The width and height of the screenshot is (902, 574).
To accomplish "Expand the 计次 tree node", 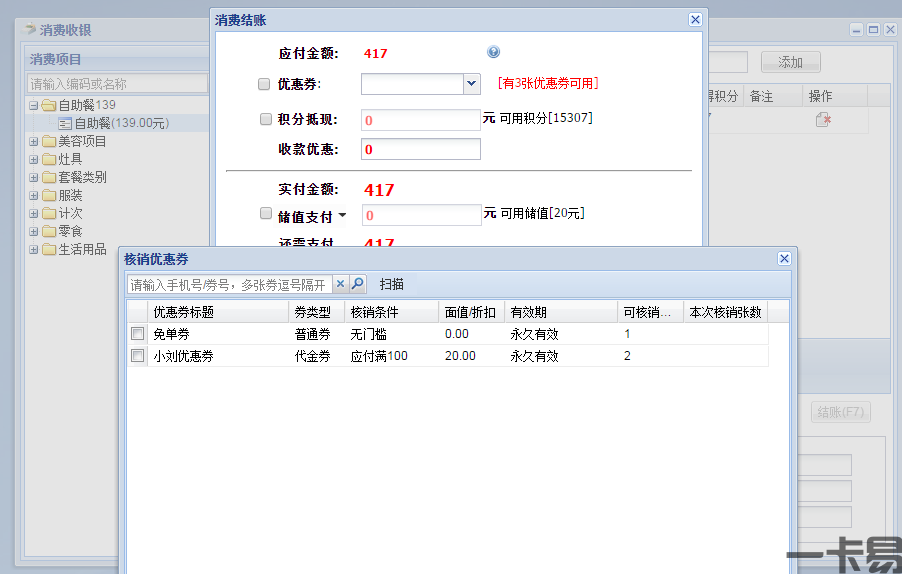I will click(33, 213).
